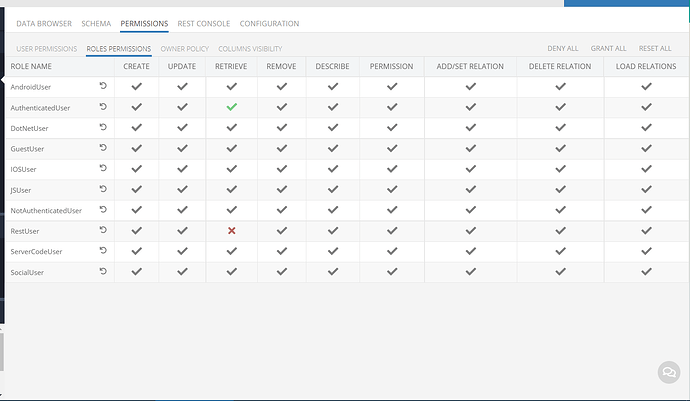Screen dimensions: 690x401
Task: Toggle Delete Relation check for JSUser
Action: click(560, 189)
